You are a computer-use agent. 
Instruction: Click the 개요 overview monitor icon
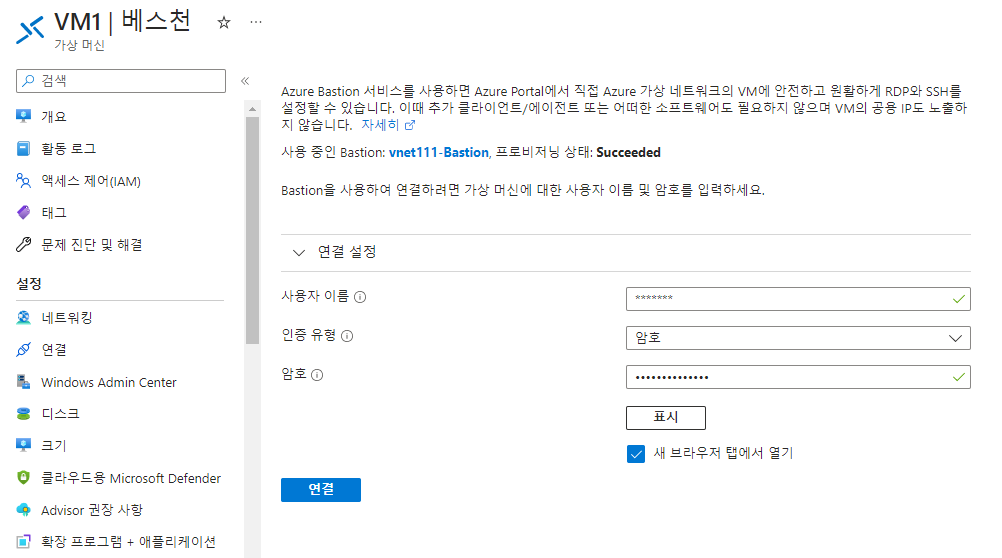pos(24,116)
